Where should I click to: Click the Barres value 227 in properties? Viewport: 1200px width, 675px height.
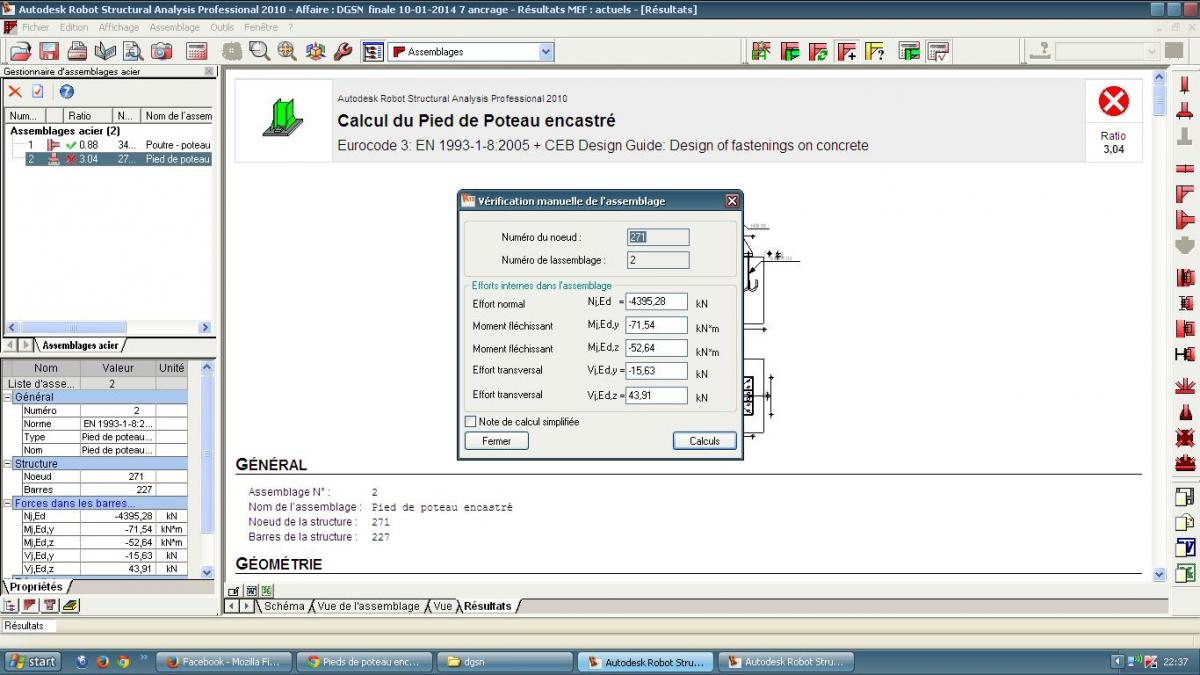118,490
